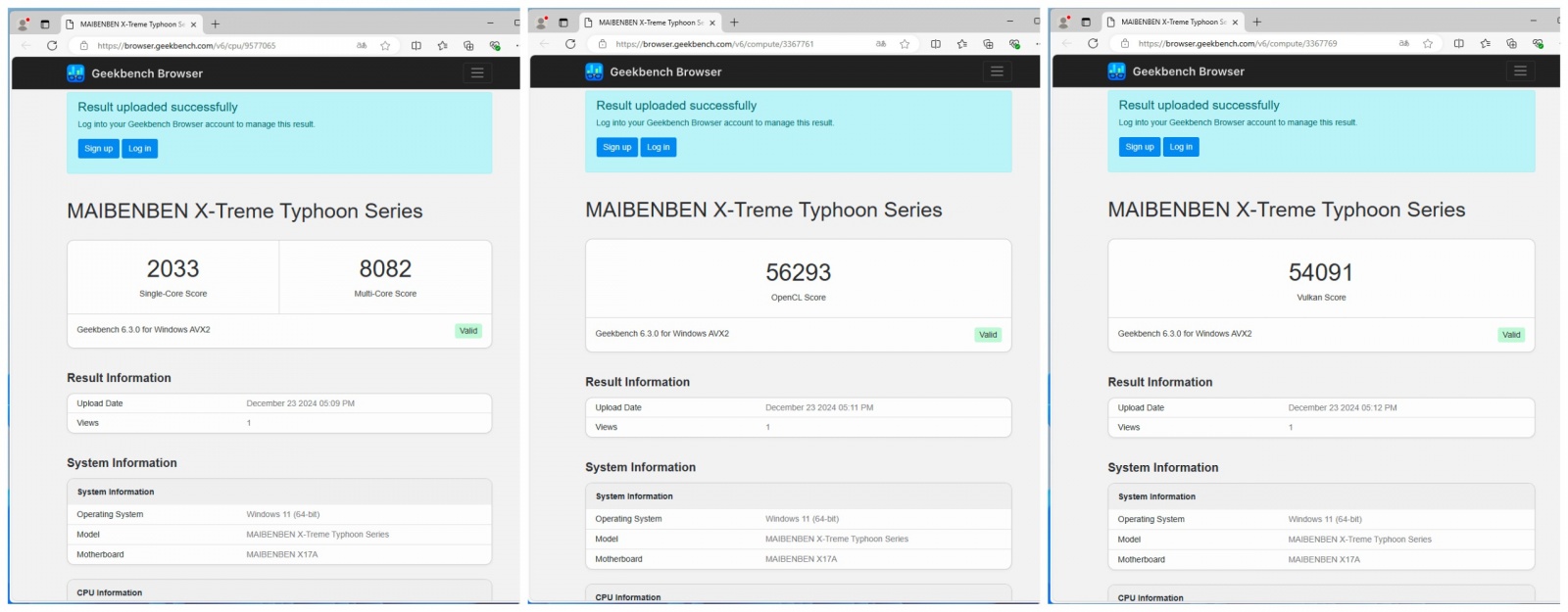Click Geekbench logo in the left window
1568x612 pixels.
coord(75,73)
